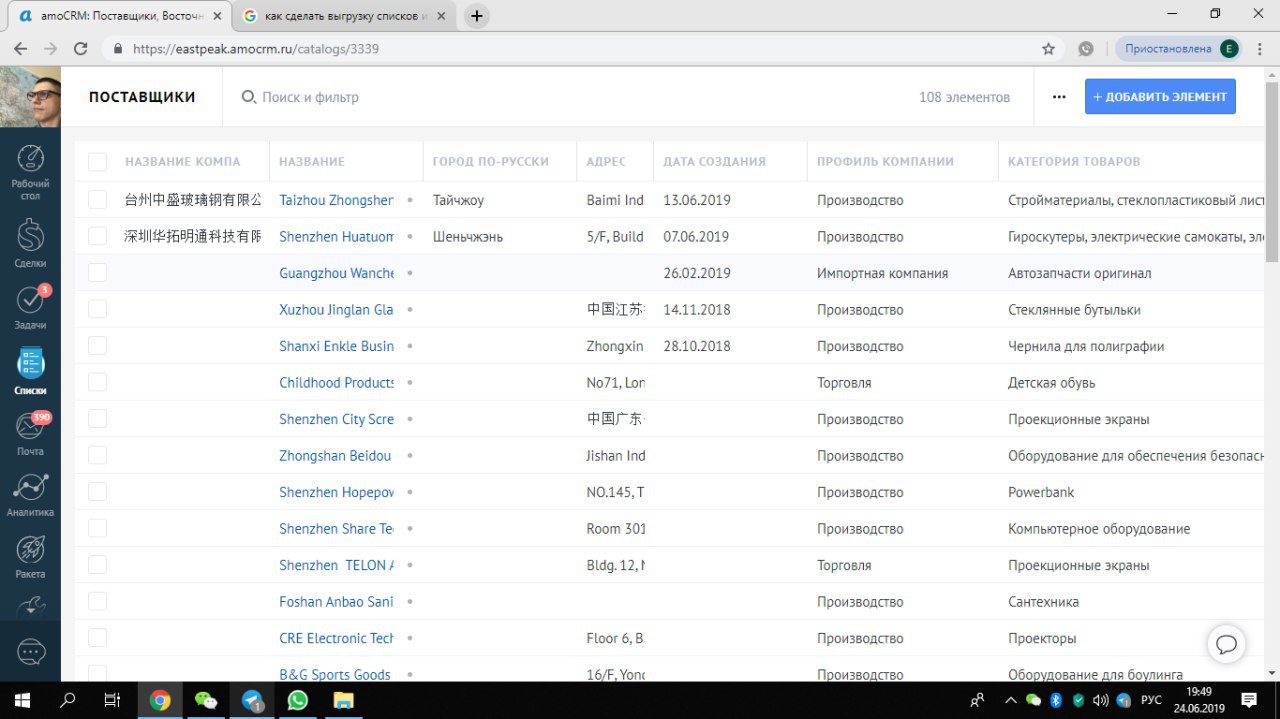Click the Windows Start button

(x=22, y=700)
